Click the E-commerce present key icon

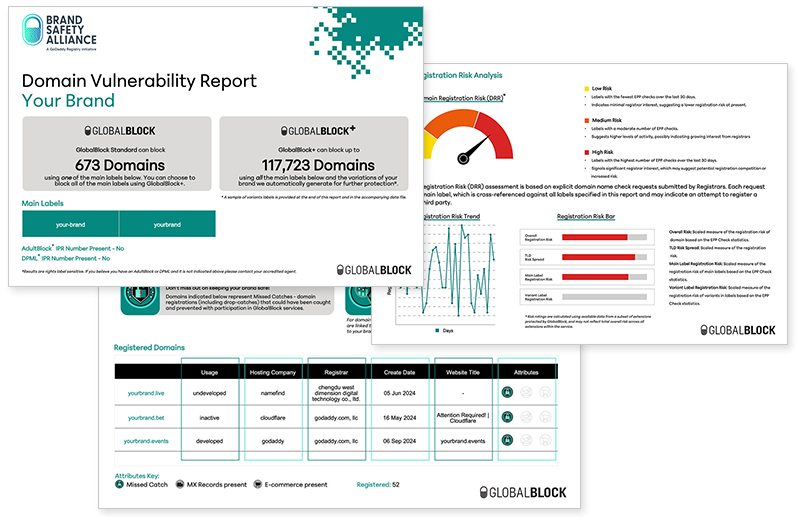coord(259,484)
